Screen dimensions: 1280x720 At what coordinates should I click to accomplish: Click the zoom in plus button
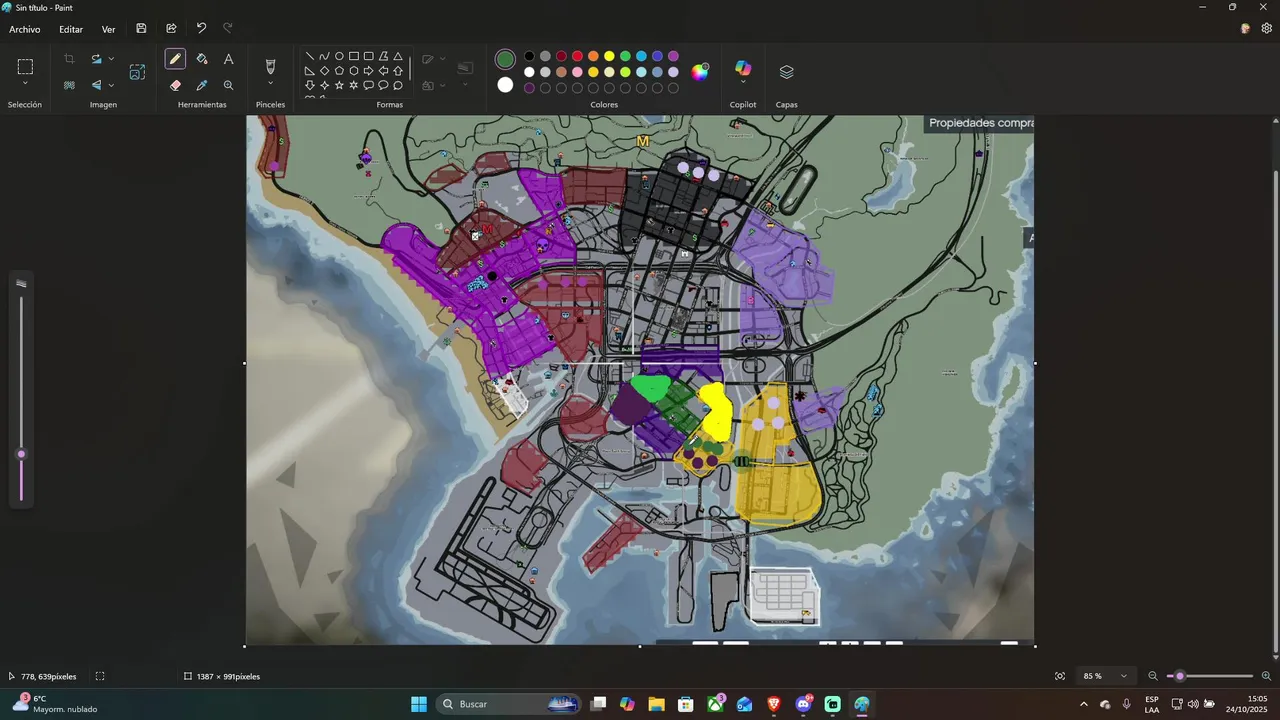click(x=1266, y=676)
